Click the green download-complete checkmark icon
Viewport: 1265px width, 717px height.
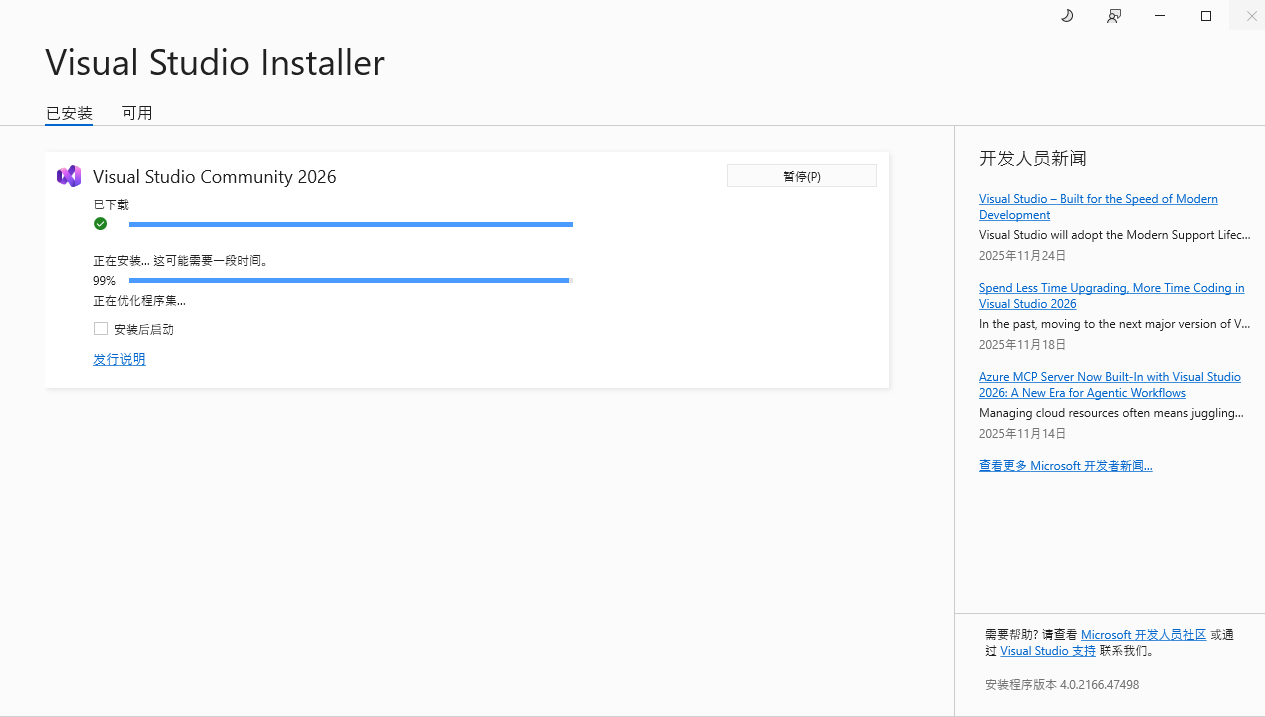[100, 224]
